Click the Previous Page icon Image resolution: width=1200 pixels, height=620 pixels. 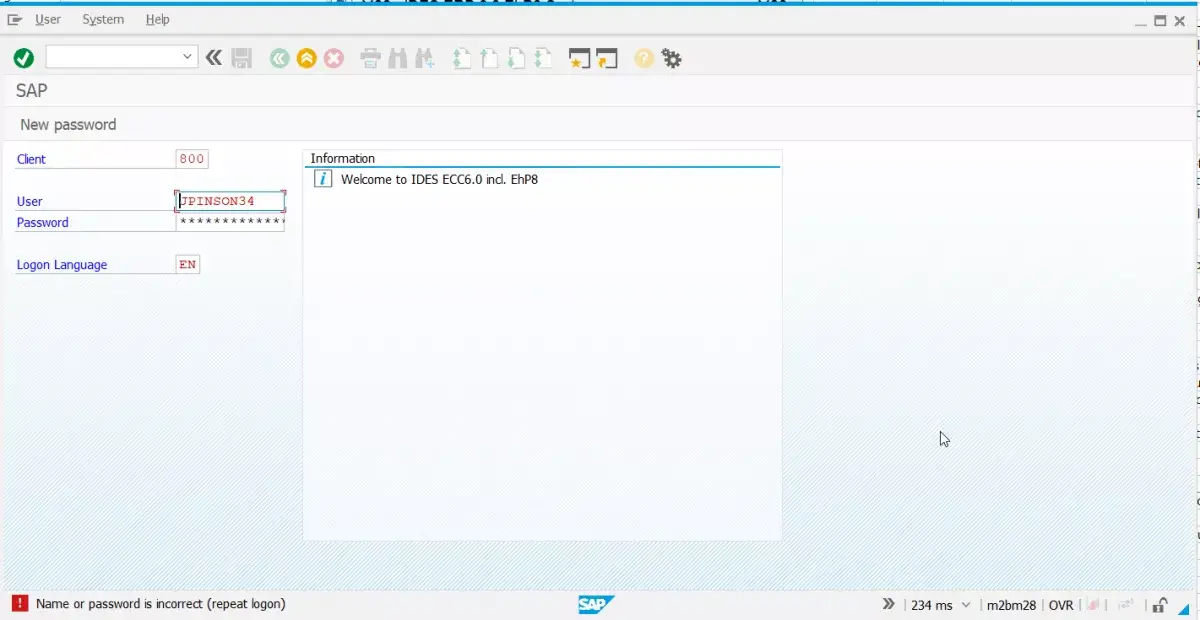(x=489, y=58)
